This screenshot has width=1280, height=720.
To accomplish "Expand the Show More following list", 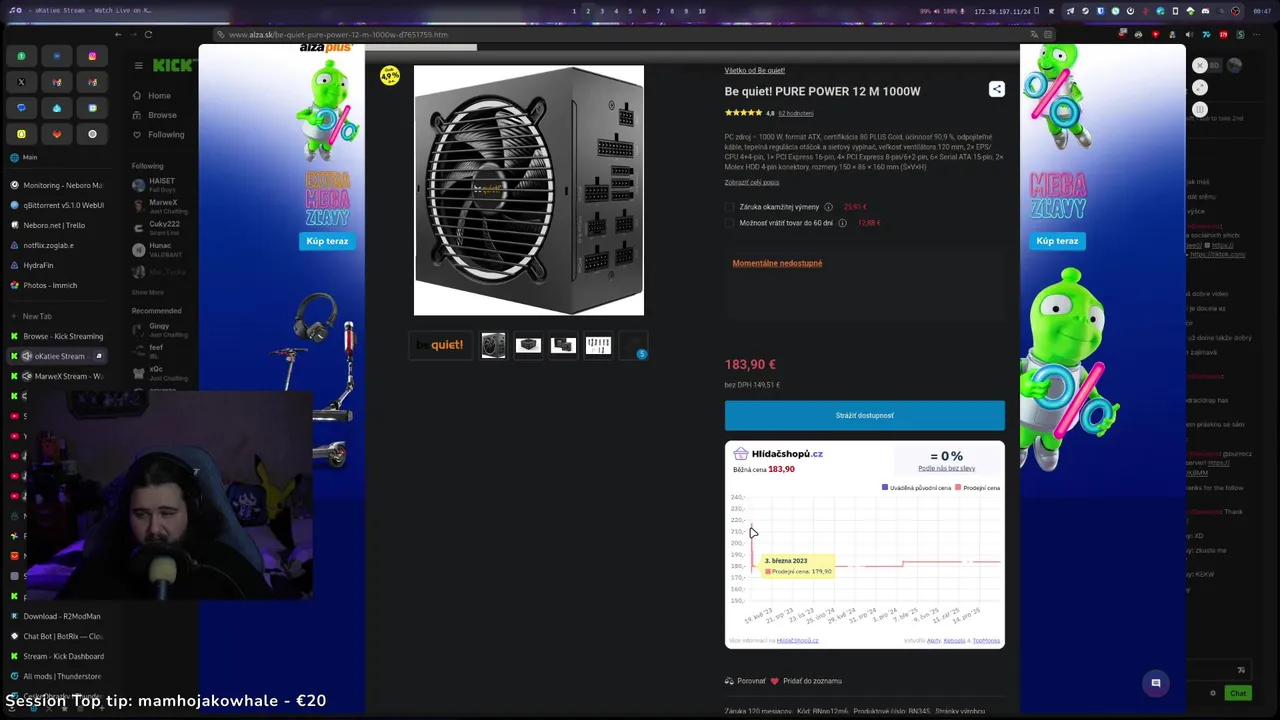I will click(148, 292).
